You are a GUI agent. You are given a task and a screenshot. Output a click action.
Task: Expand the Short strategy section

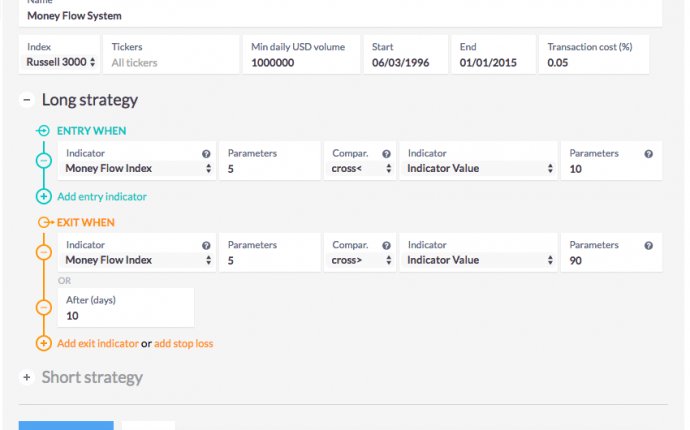point(27,377)
